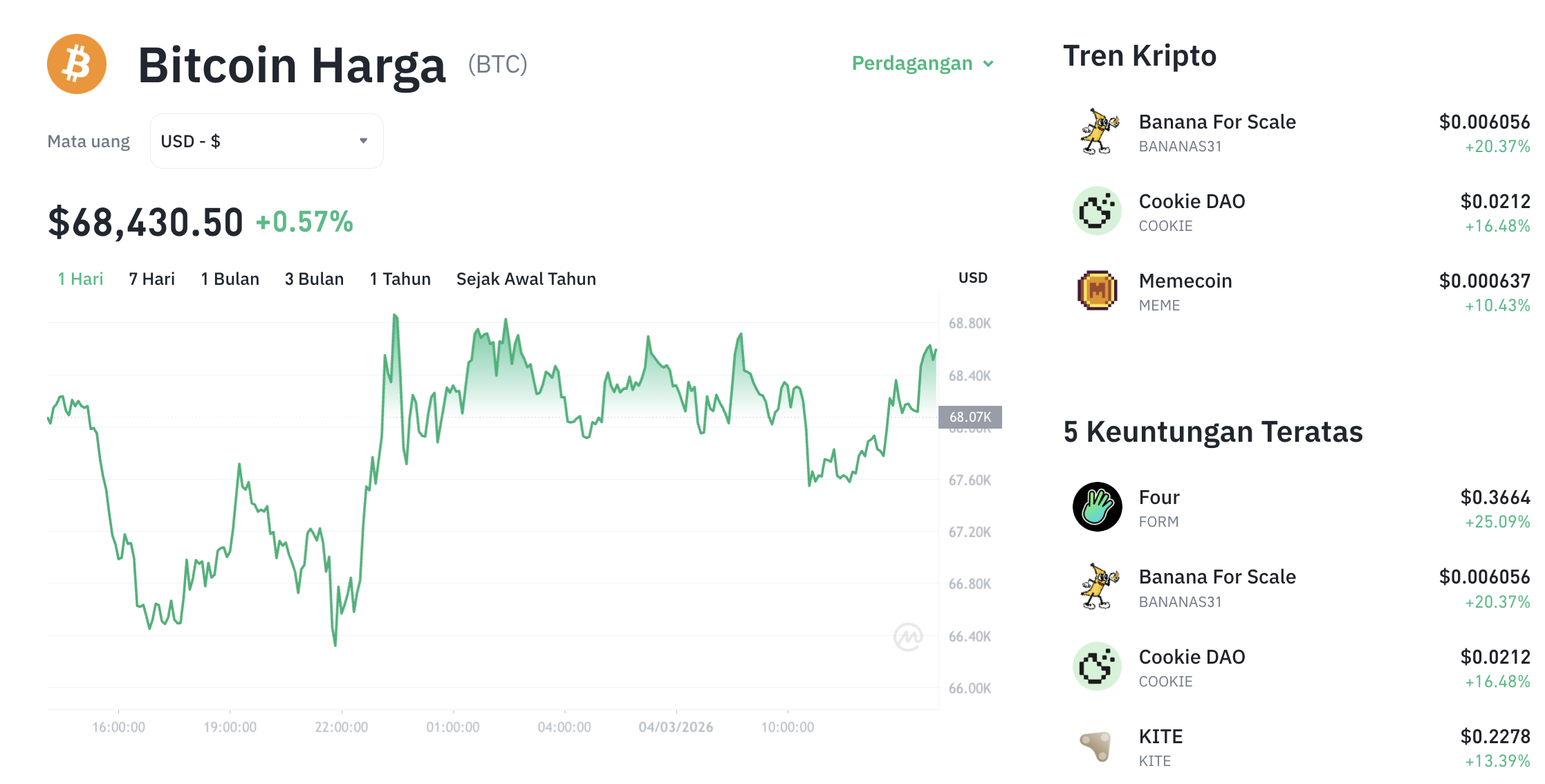This screenshot has height=784, width=1545.
Task: Expand the Perdagangan dropdown
Action: (x=922, y=63)
